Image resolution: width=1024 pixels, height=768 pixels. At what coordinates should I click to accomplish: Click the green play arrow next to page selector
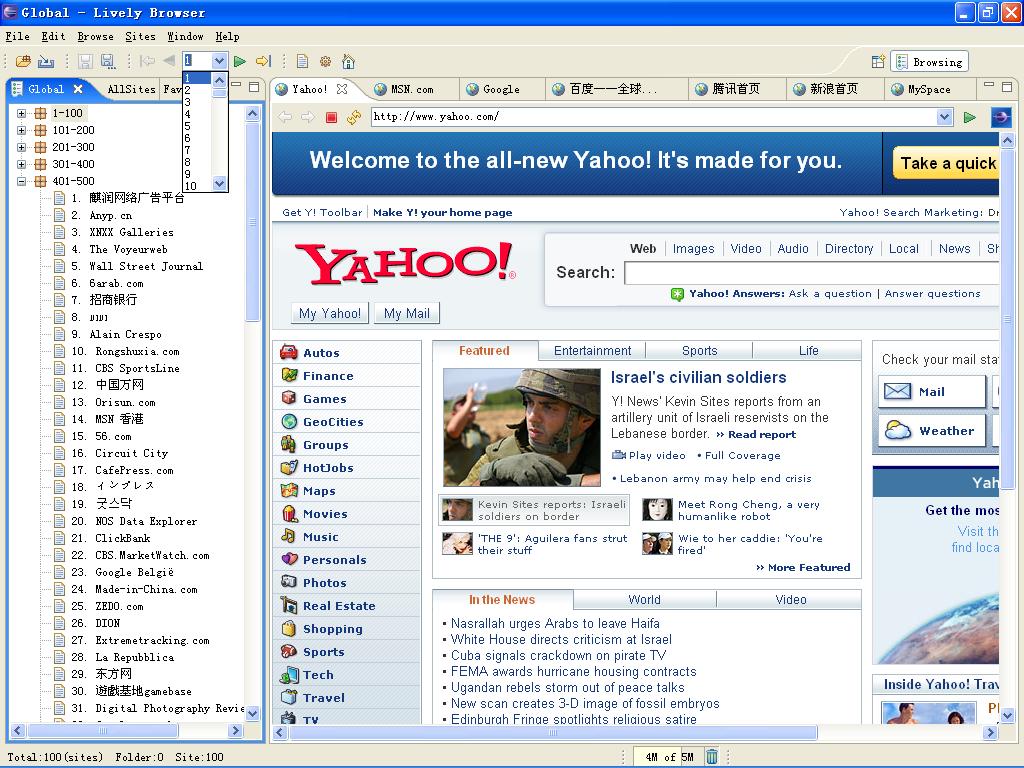tap(240, 61)
